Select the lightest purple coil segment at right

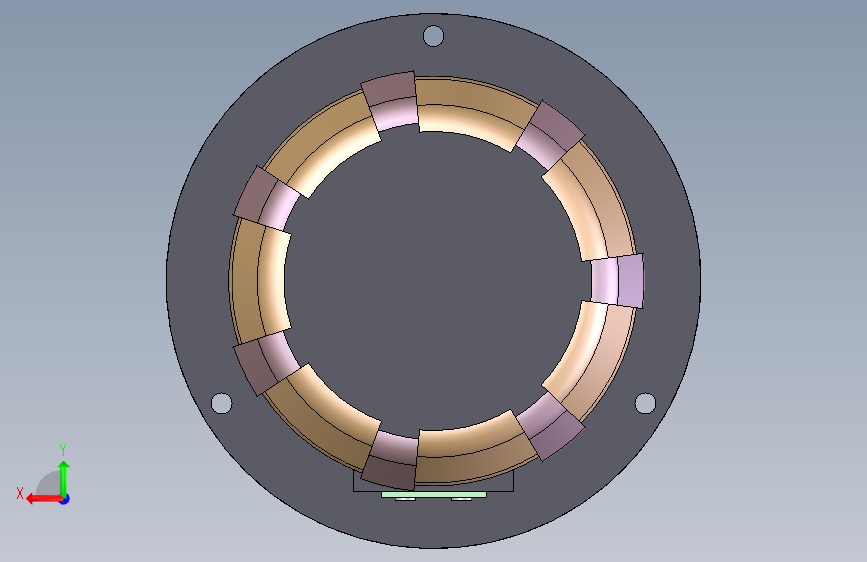(617, 281)
